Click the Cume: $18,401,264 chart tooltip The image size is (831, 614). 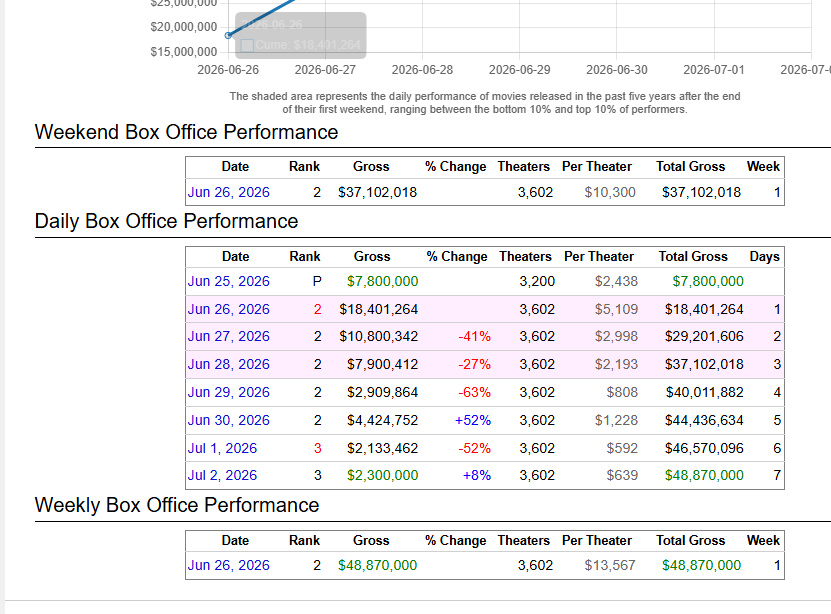coord(300,35)
